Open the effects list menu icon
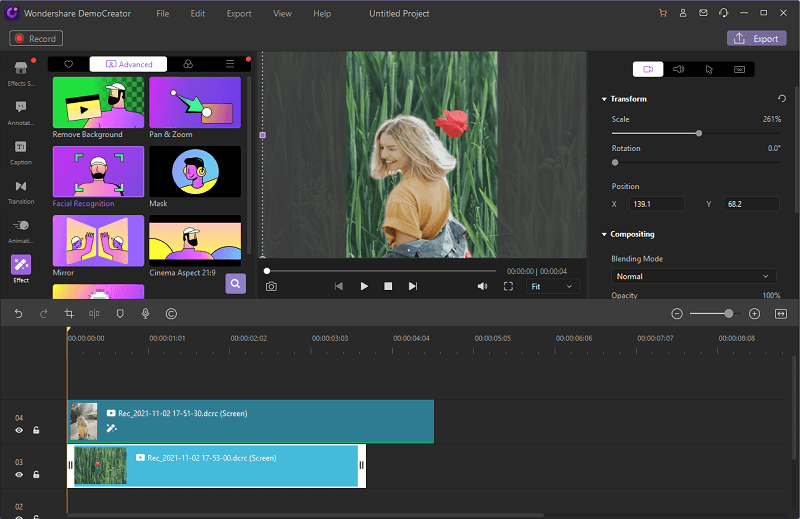 230,64
